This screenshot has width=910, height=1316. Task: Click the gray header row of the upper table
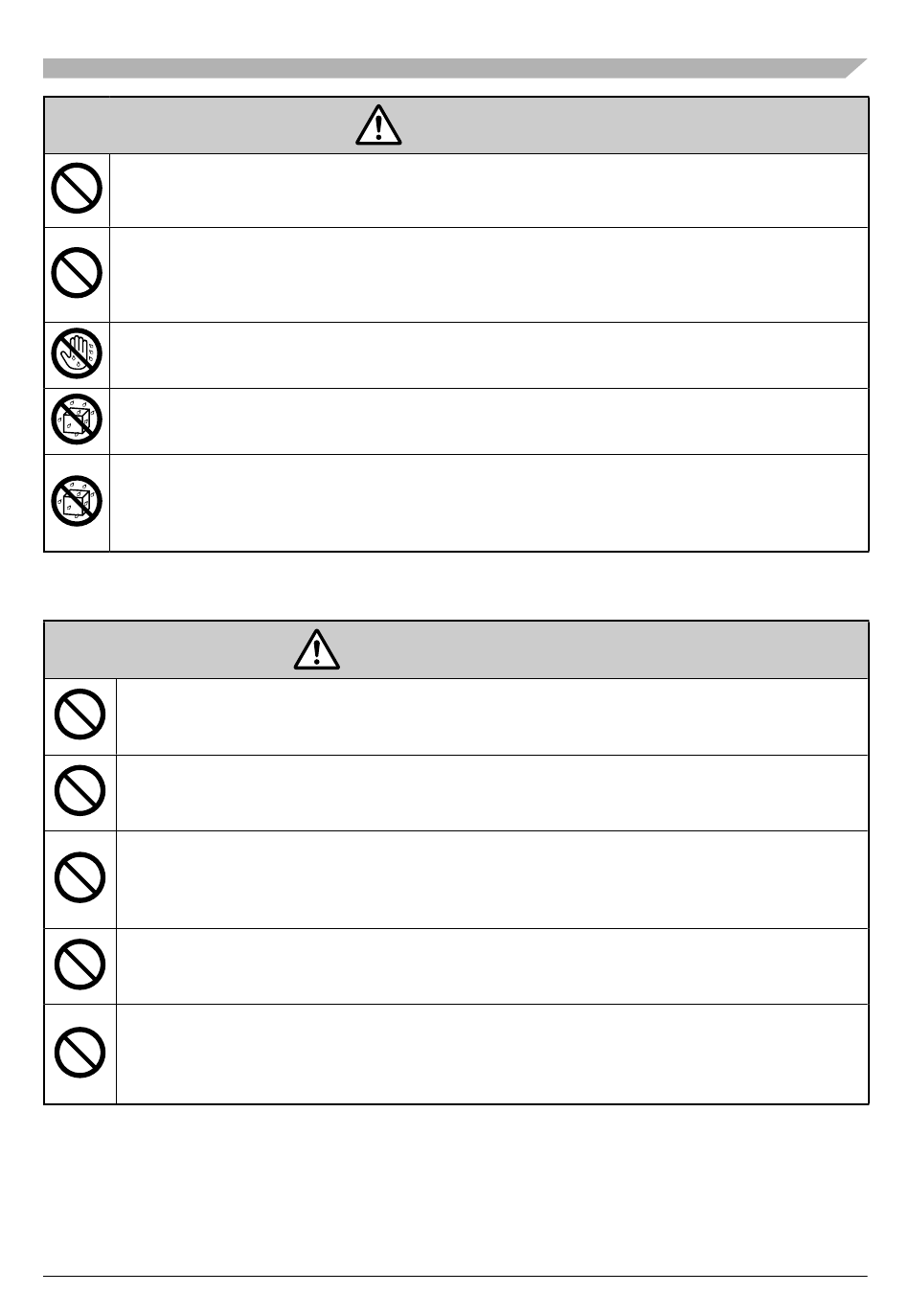coord(456,125)
